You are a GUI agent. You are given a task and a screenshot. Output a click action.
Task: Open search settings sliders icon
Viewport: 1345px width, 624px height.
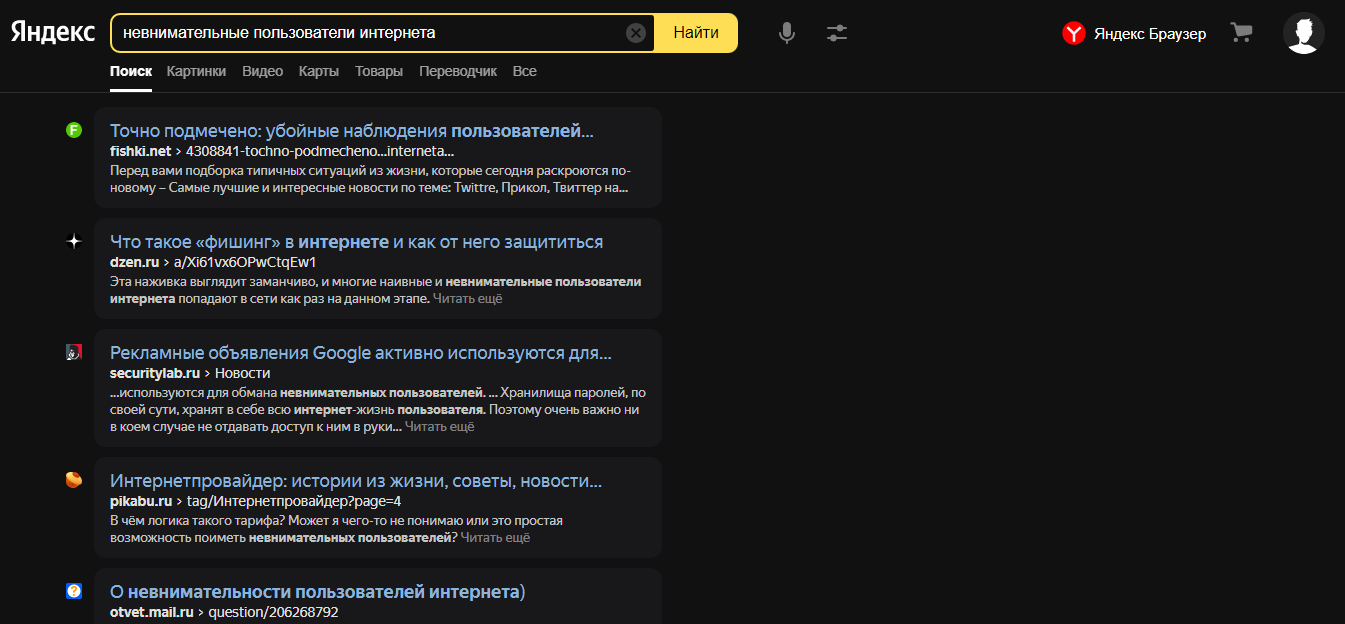click(x=837, y=33)
